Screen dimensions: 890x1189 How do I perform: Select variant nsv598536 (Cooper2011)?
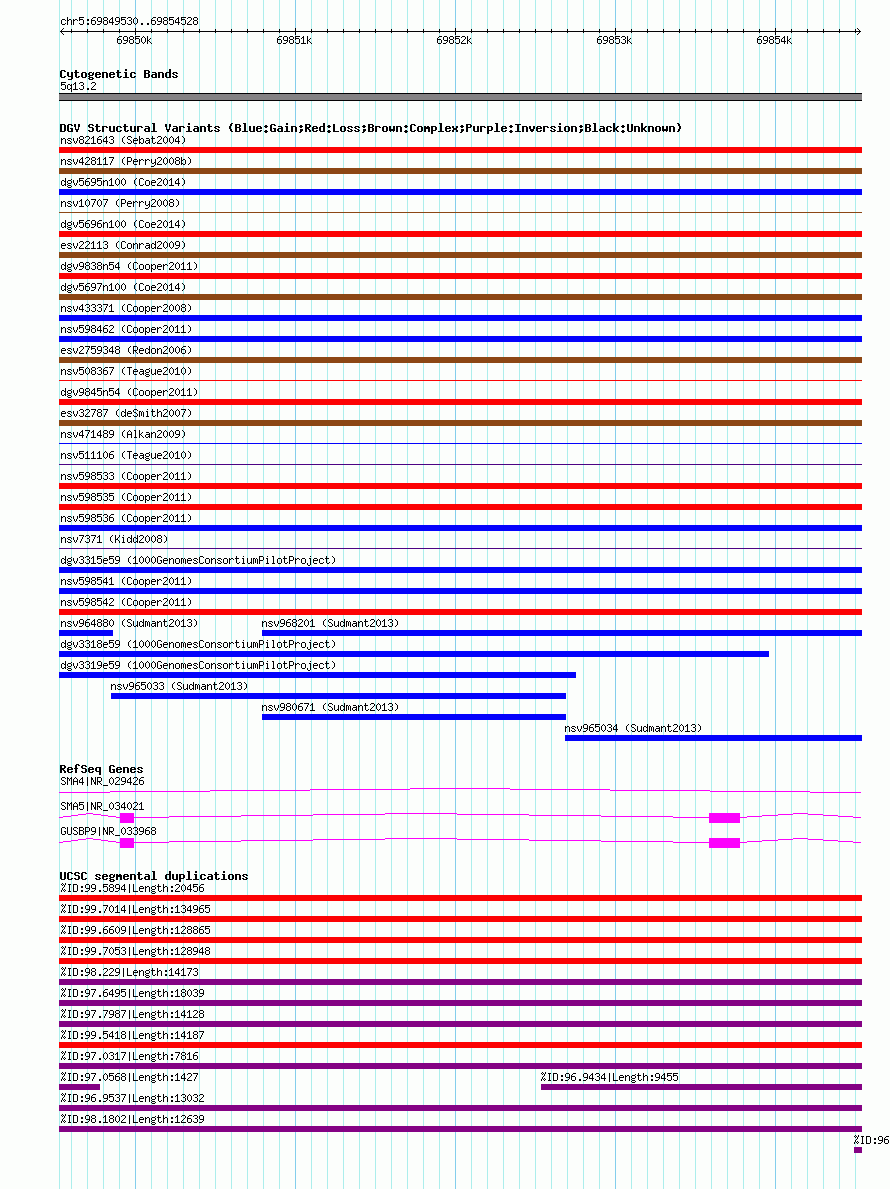(126, 518)
